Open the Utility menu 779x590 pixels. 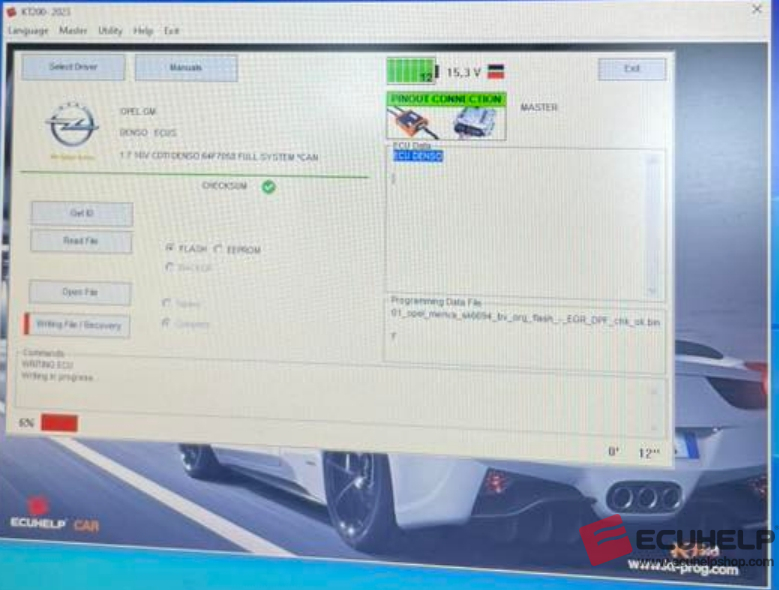click(110, 31)
